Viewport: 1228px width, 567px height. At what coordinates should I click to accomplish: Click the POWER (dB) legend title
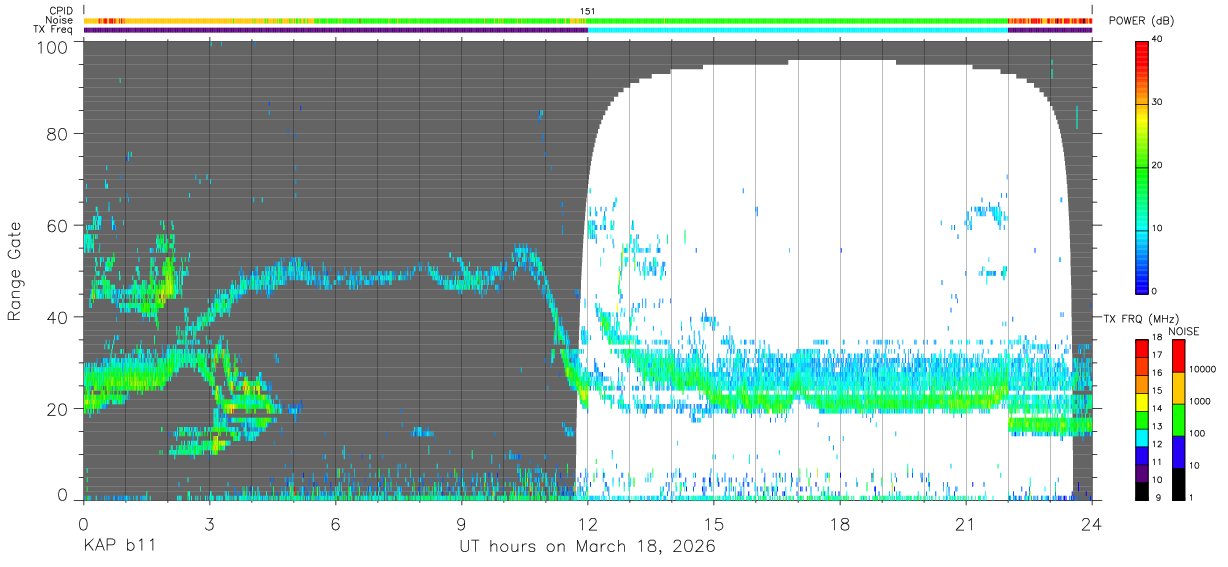click(1142, 21)
